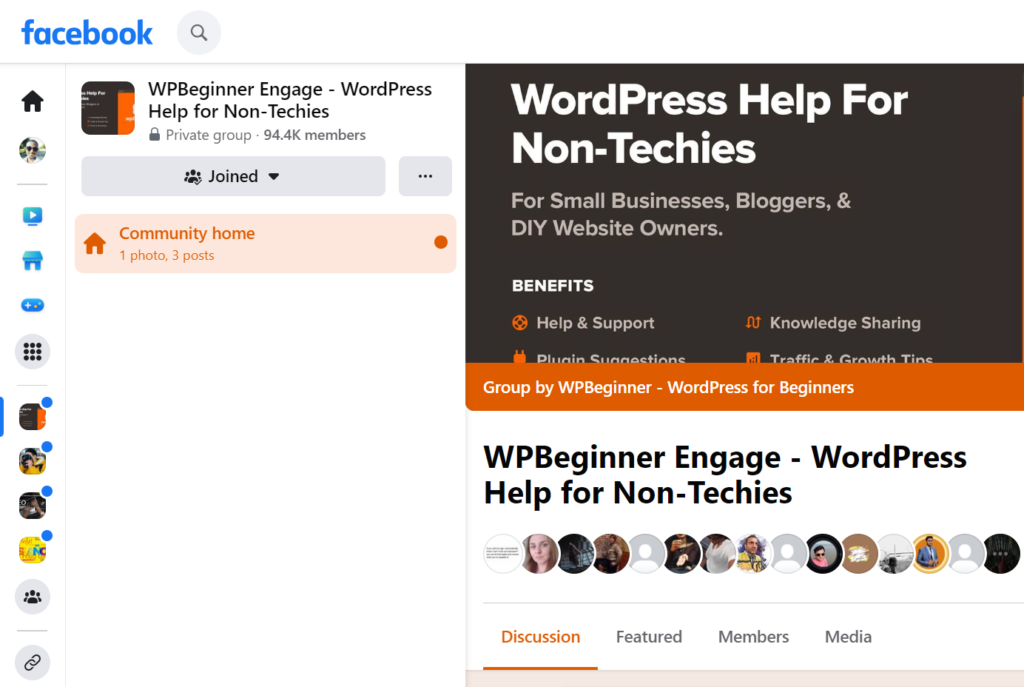Viewport: 1024px width, 687px height.
Task: Open your profile avatar in the sidebar
Action: [x=33, y=151]
